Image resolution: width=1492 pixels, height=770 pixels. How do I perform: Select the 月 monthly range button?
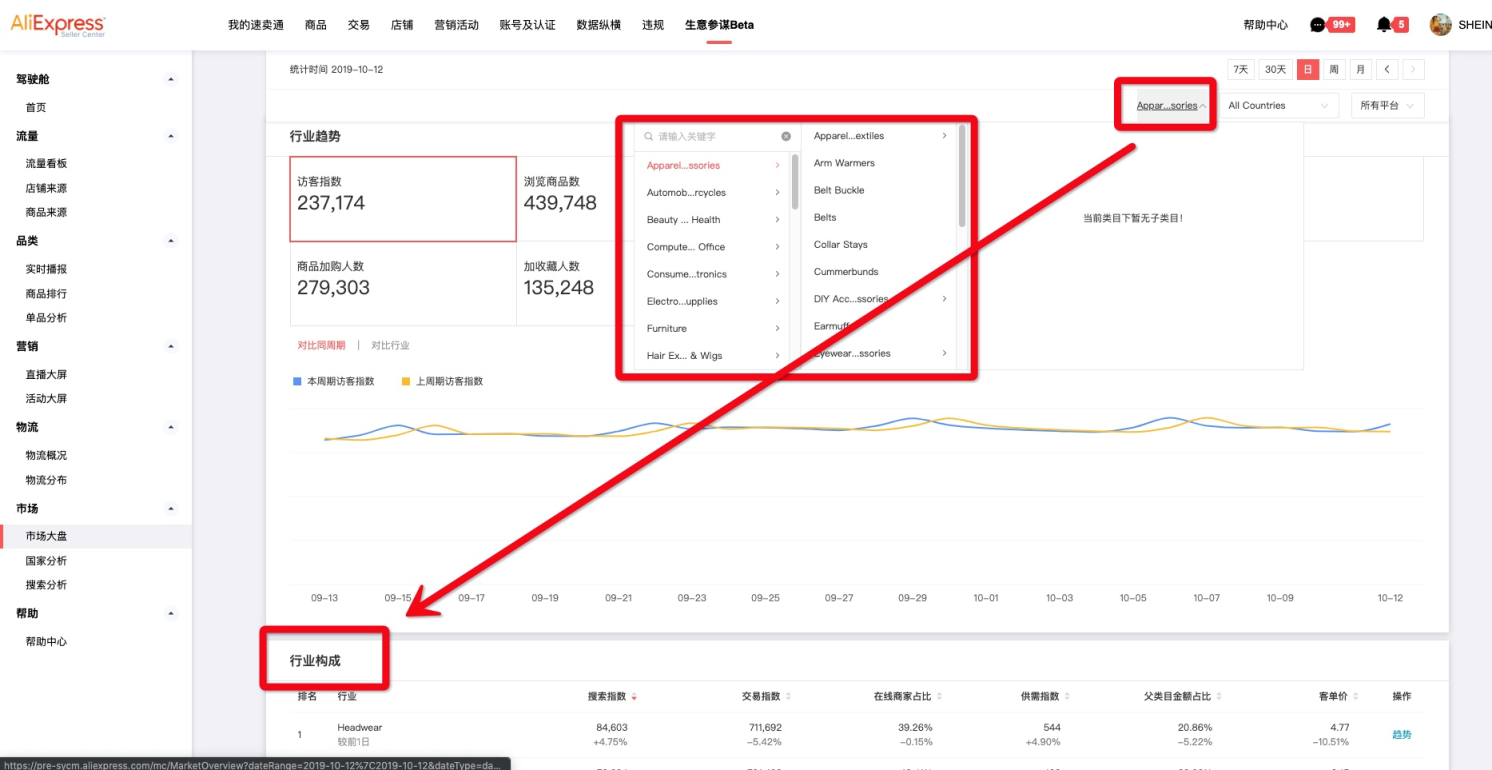1360,69
